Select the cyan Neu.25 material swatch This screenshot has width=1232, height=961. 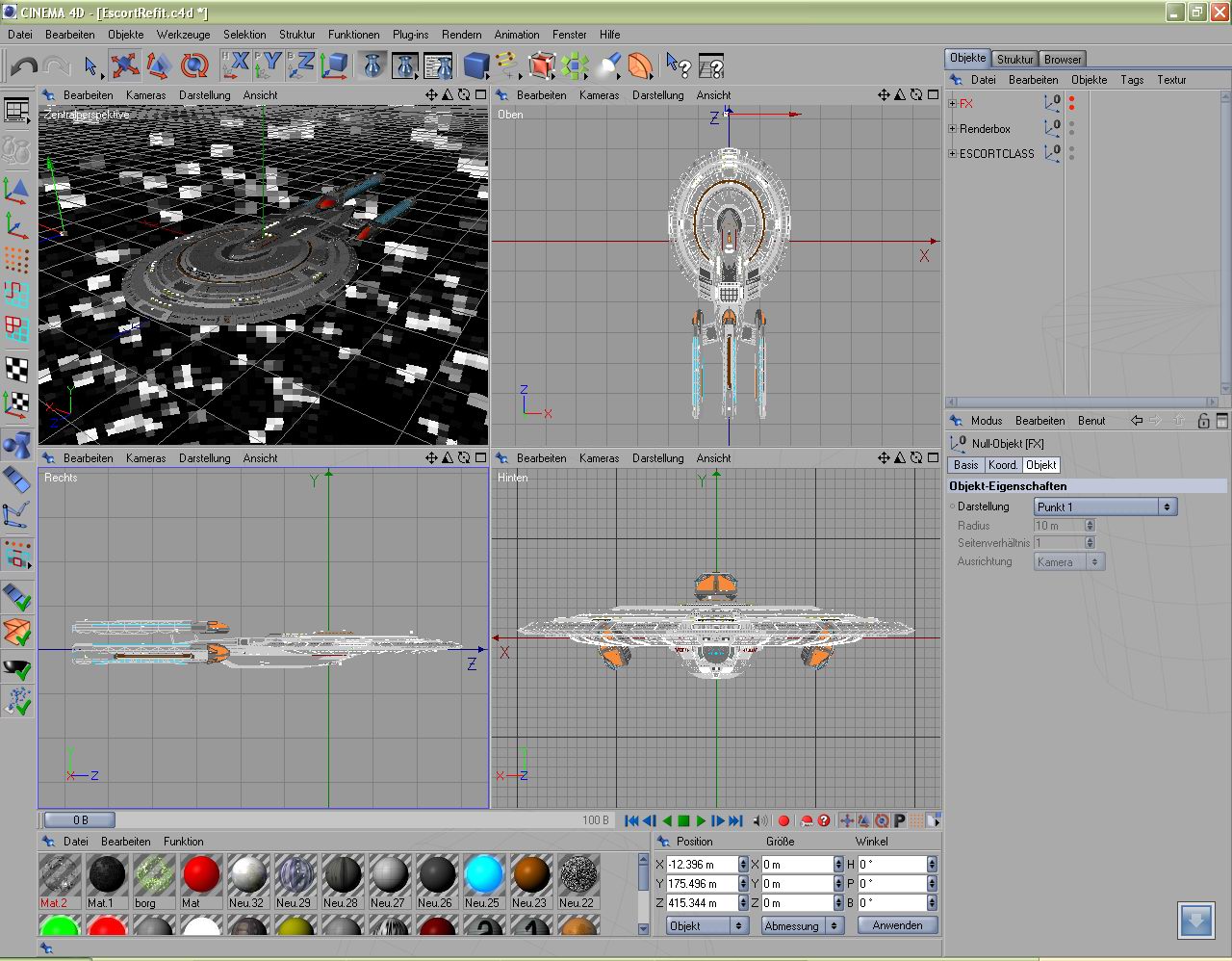point(483,874)
